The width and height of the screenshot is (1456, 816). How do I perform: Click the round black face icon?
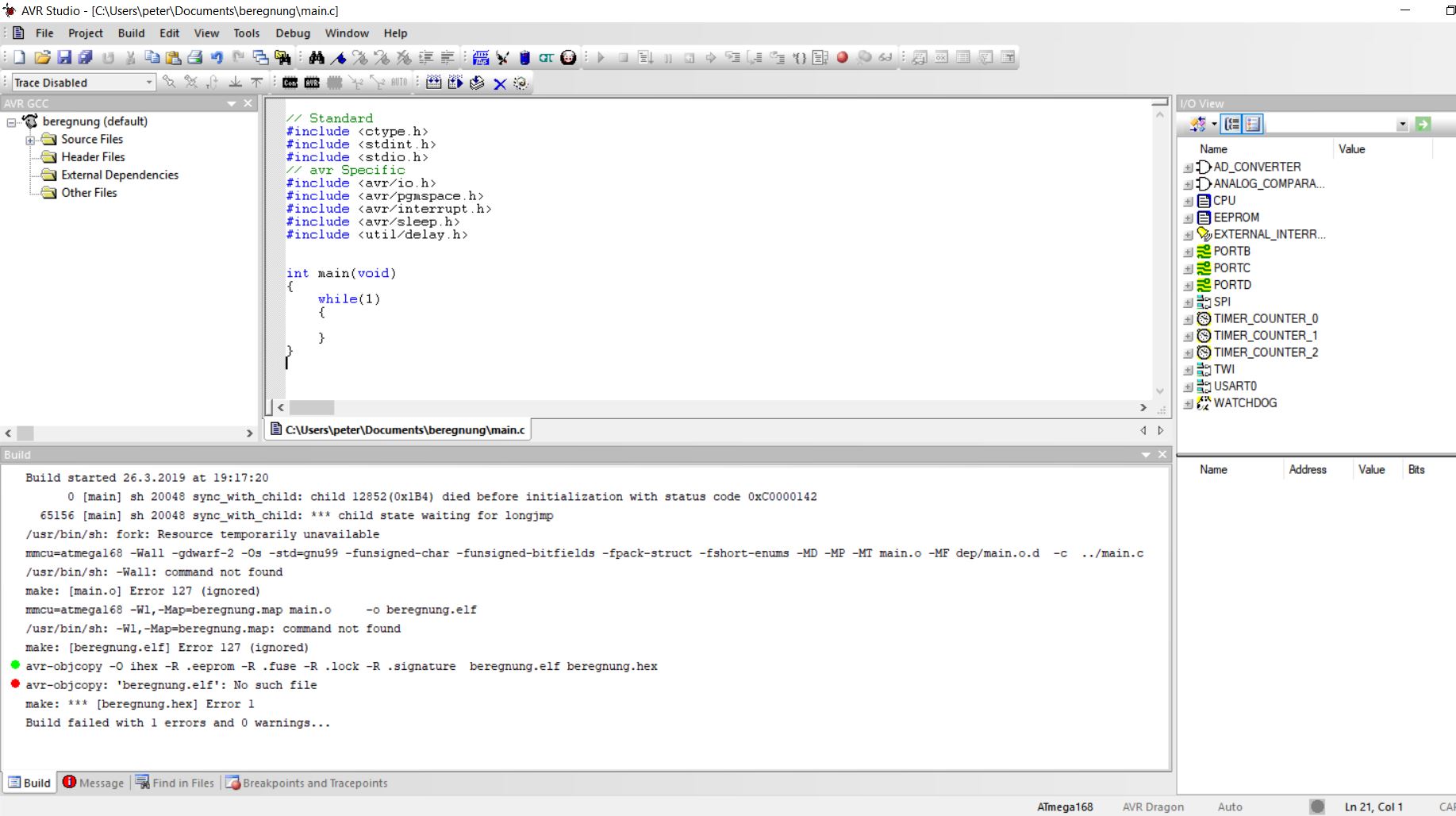coord(568,57)
